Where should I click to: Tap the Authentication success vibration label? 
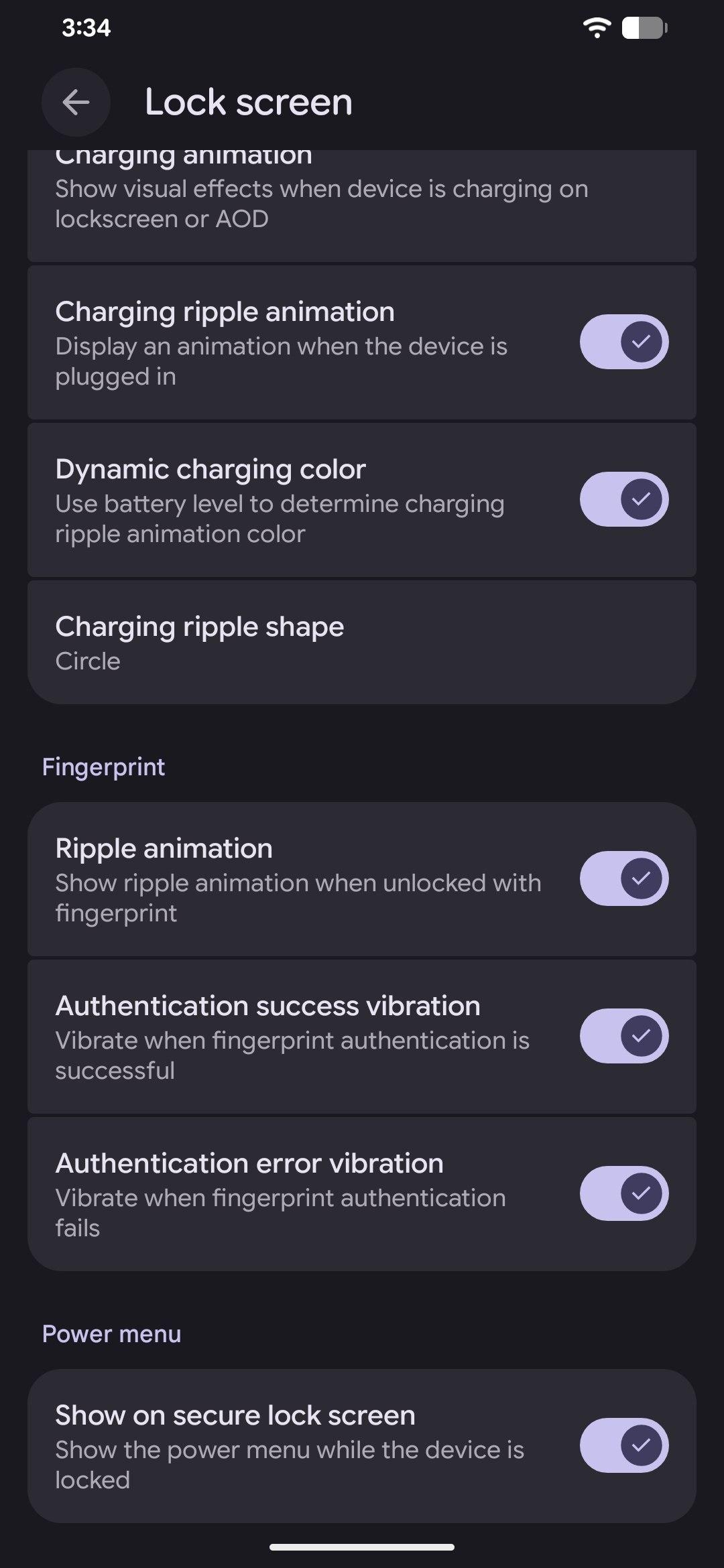coord(267,1006)
